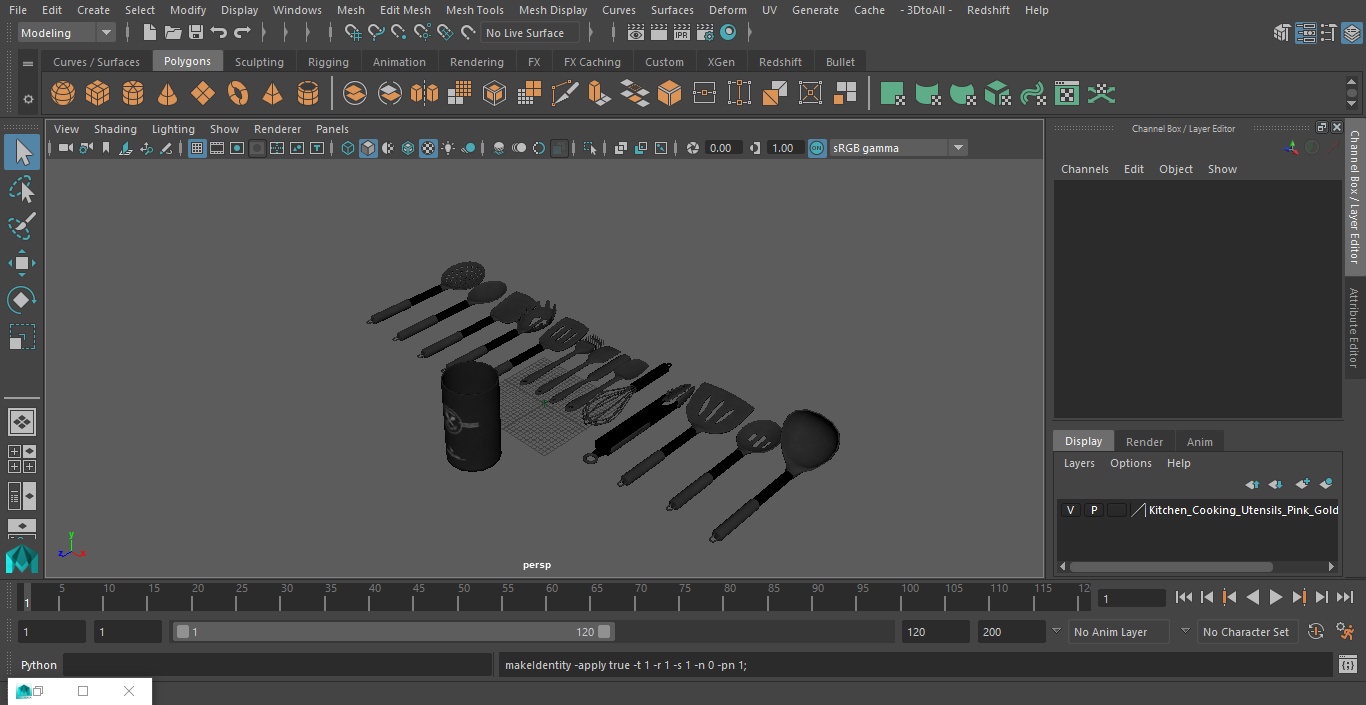The image size is (1366, 705).
Task: Switch to the Sculpting shelf tab
Action: [259, 62]
